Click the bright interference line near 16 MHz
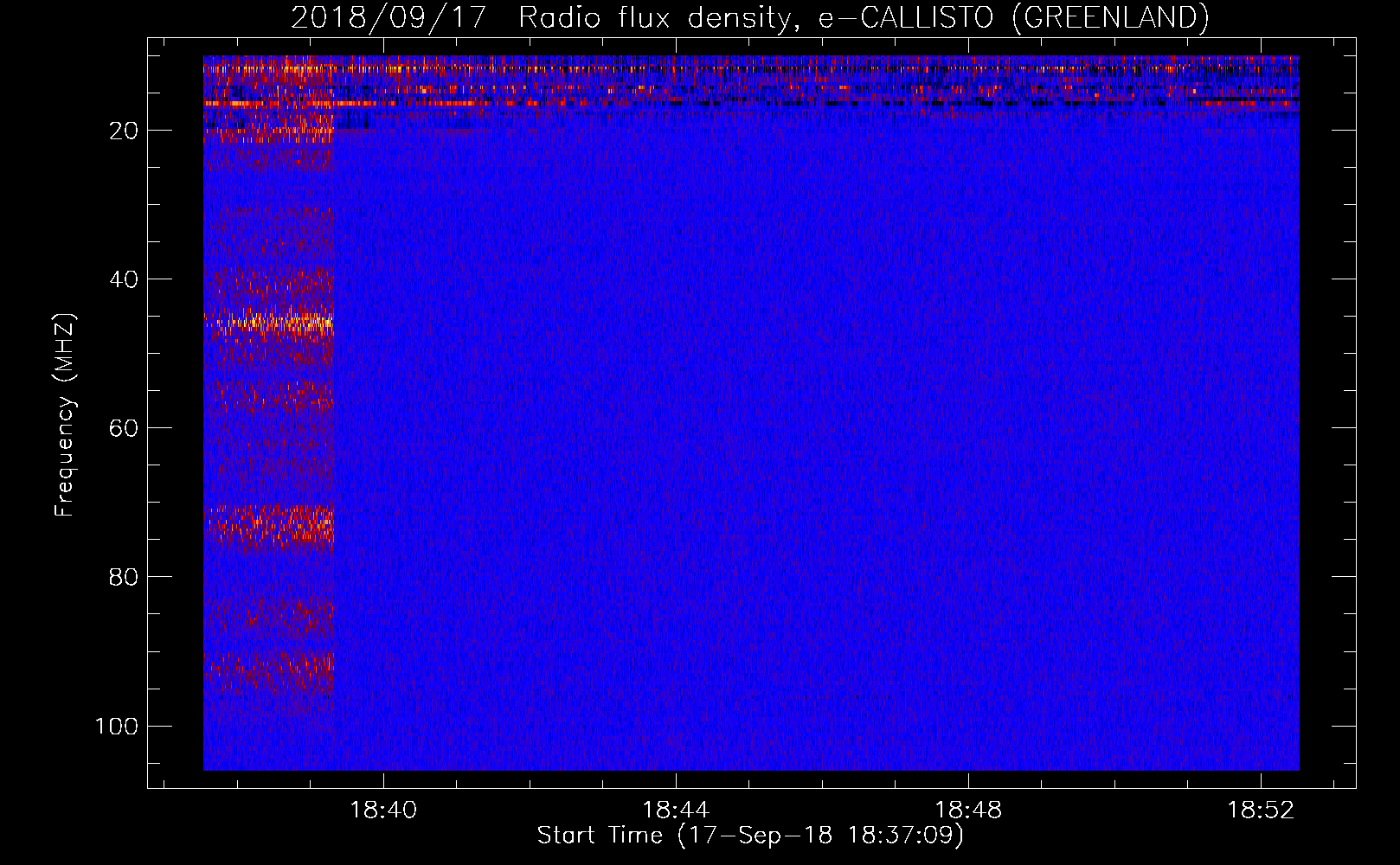1400x865 pixels. (x=751, y=103)
